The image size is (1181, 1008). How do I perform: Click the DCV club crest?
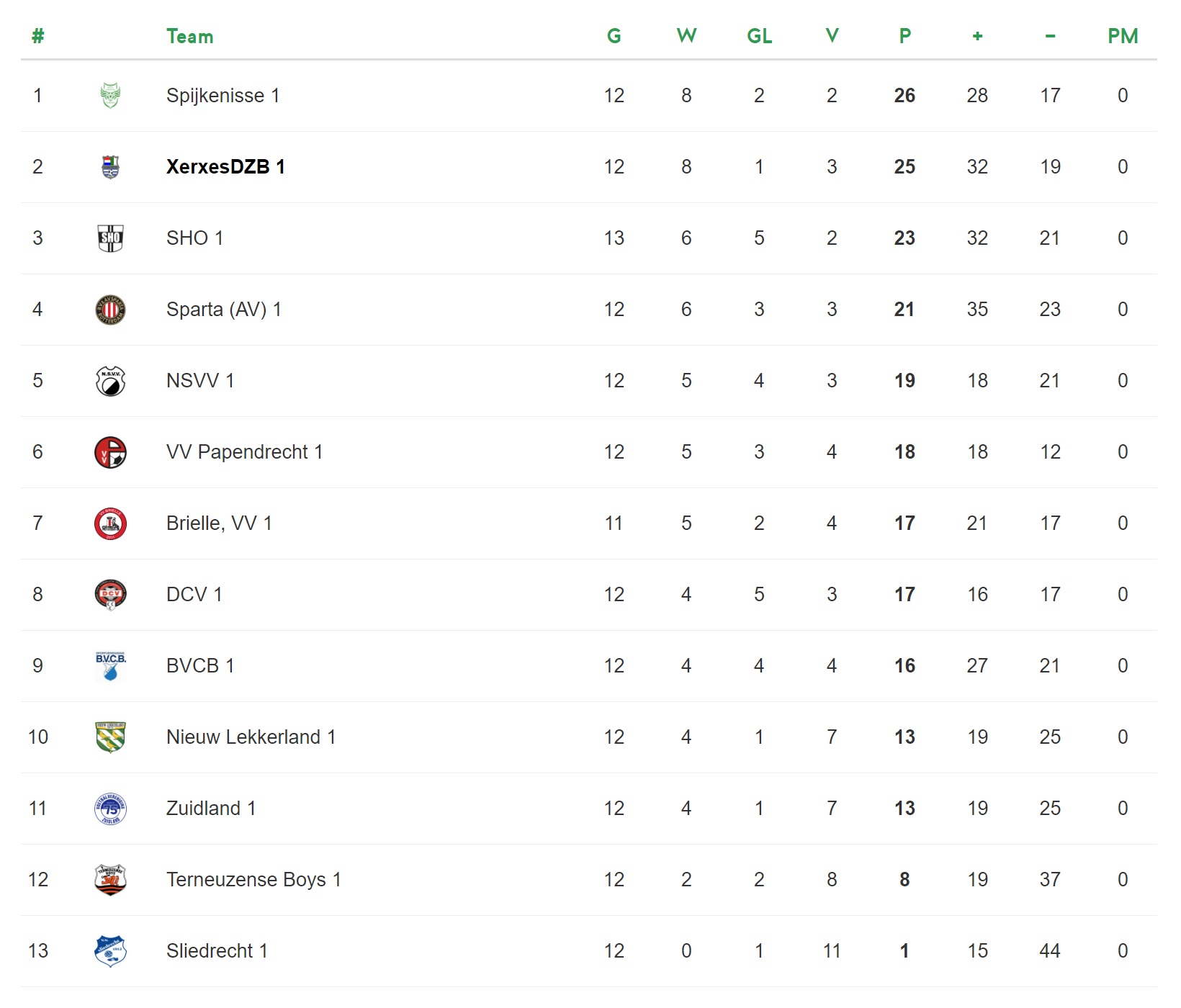110,595
